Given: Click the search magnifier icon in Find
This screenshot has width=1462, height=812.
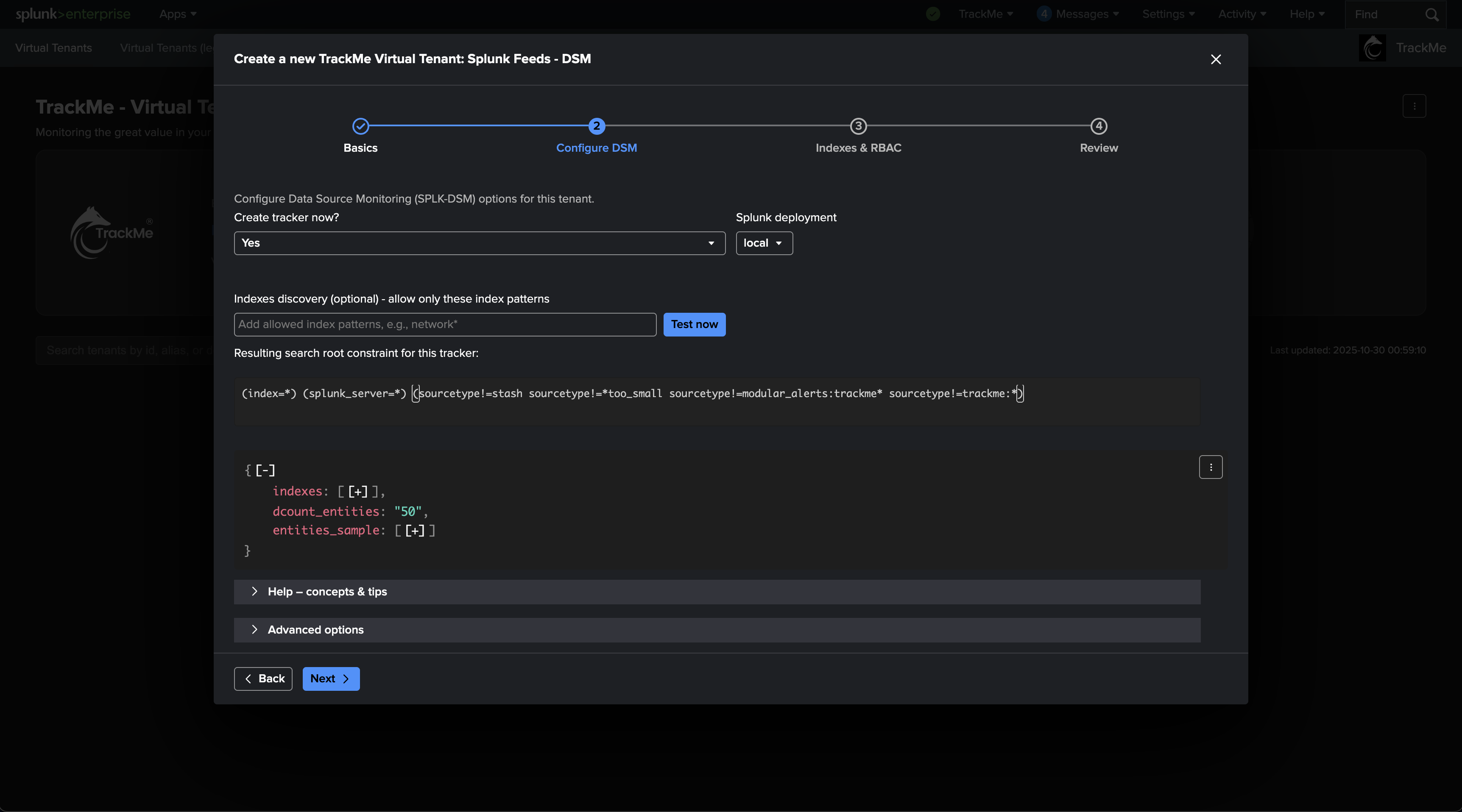Looking at the screenshot, I should coord(1431,15).
